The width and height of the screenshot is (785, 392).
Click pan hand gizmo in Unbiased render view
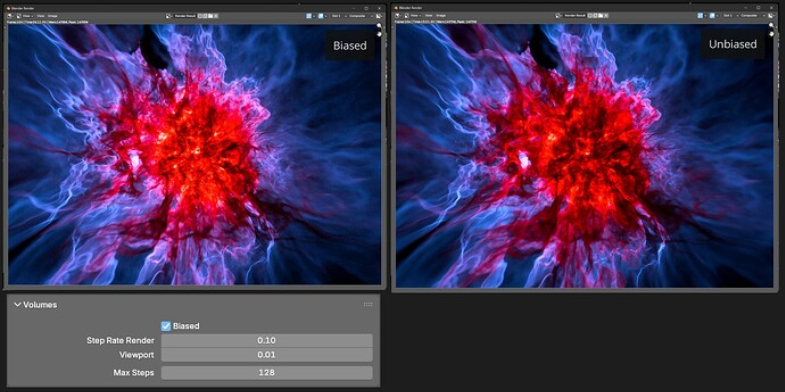tap(771, 34)
